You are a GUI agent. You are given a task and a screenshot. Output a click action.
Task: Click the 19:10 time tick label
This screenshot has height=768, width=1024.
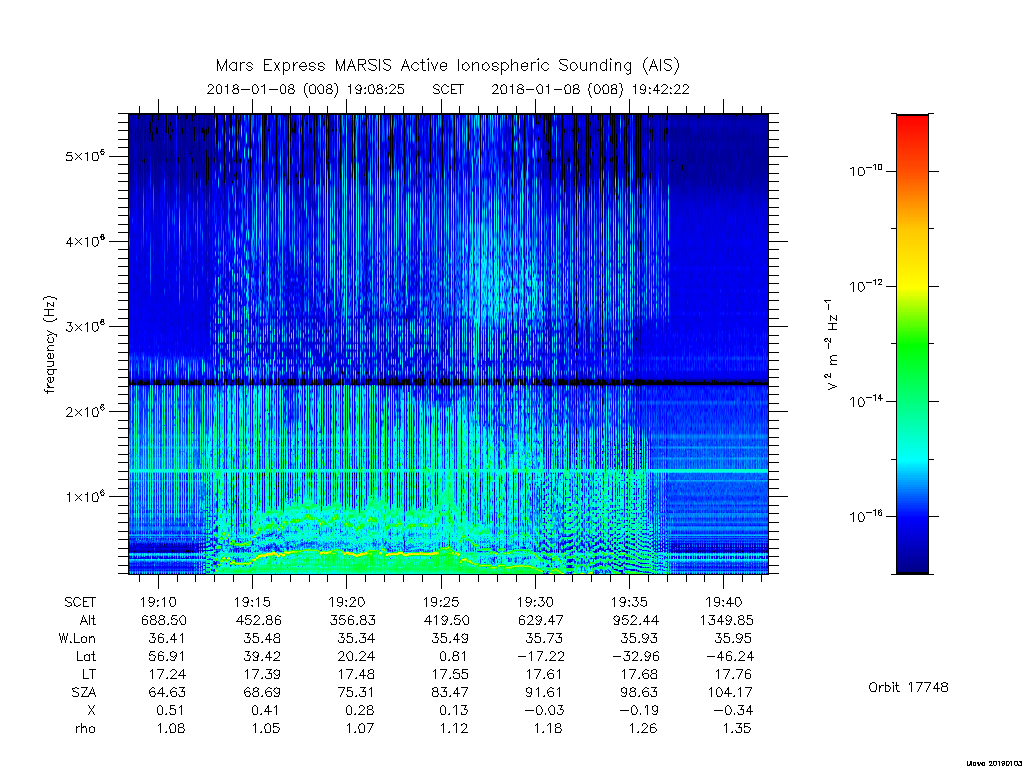pyautogui.click(x=158, y=602)
